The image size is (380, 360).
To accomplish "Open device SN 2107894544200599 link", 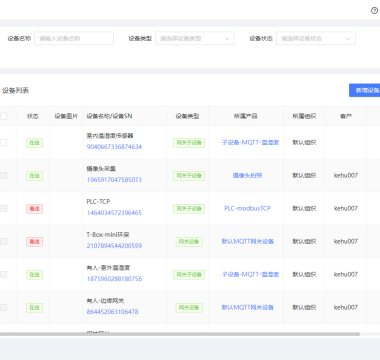I will [114, 246].
